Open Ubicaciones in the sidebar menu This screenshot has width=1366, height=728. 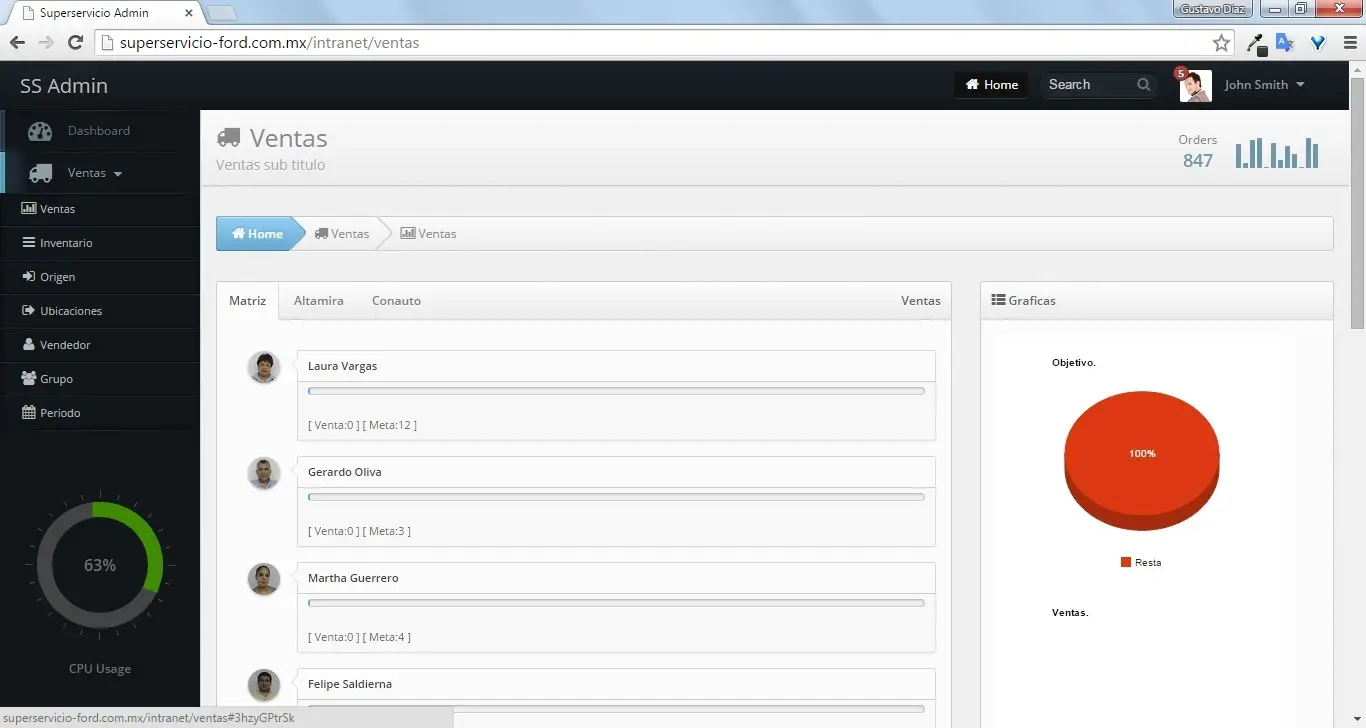point(100,311)
